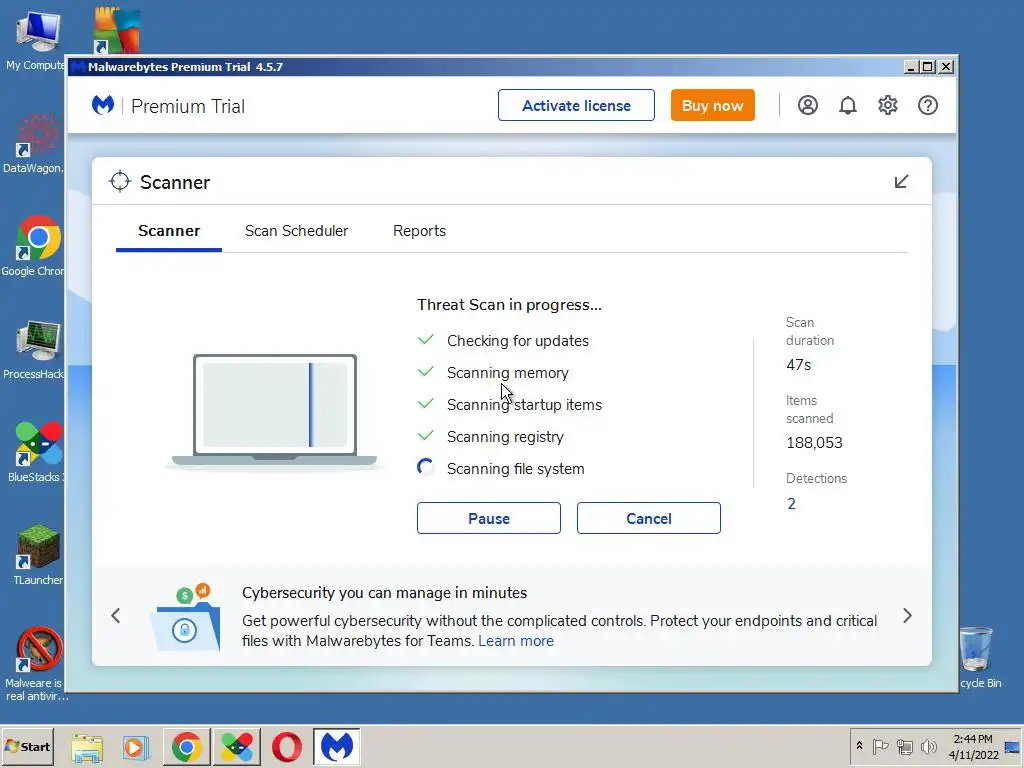Click the Malwarebytes for Teams folder image
This screenshot has height=768, width=1024.
[185, 618]
